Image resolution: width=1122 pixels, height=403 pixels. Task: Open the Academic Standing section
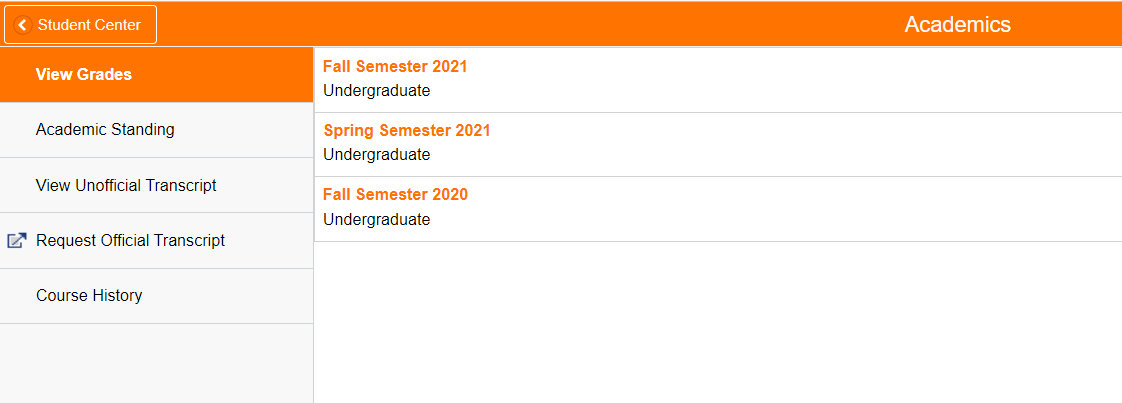click(105, 129)
